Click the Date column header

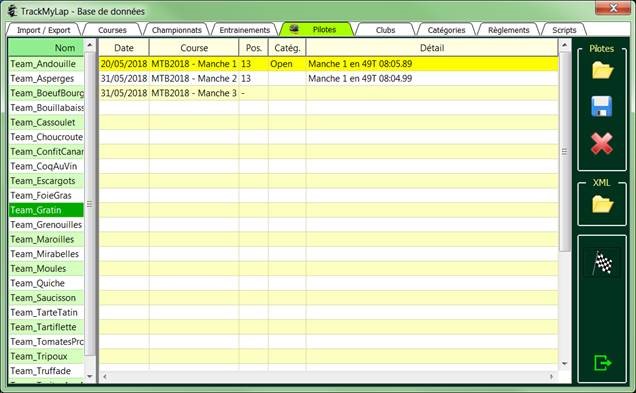[124, 48]
